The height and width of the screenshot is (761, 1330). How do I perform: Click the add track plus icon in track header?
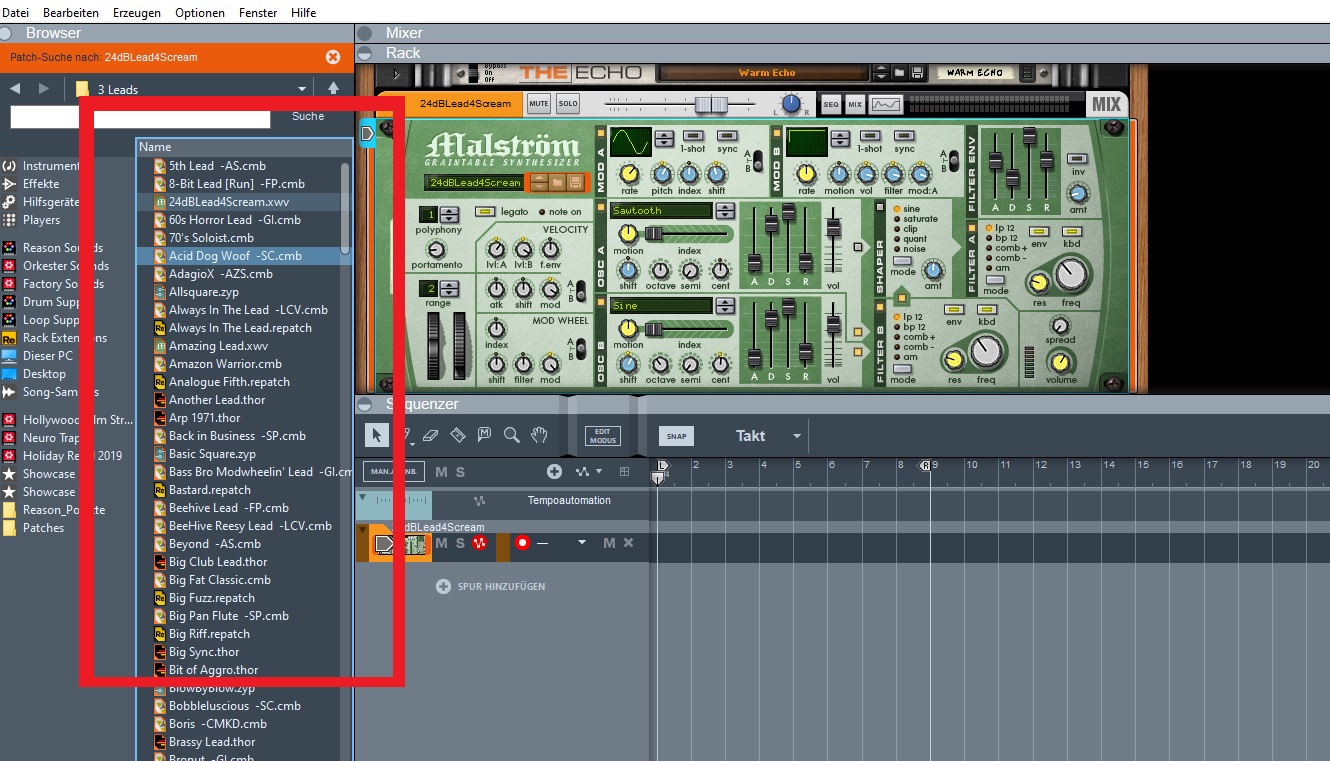click(x=554, y=471)
